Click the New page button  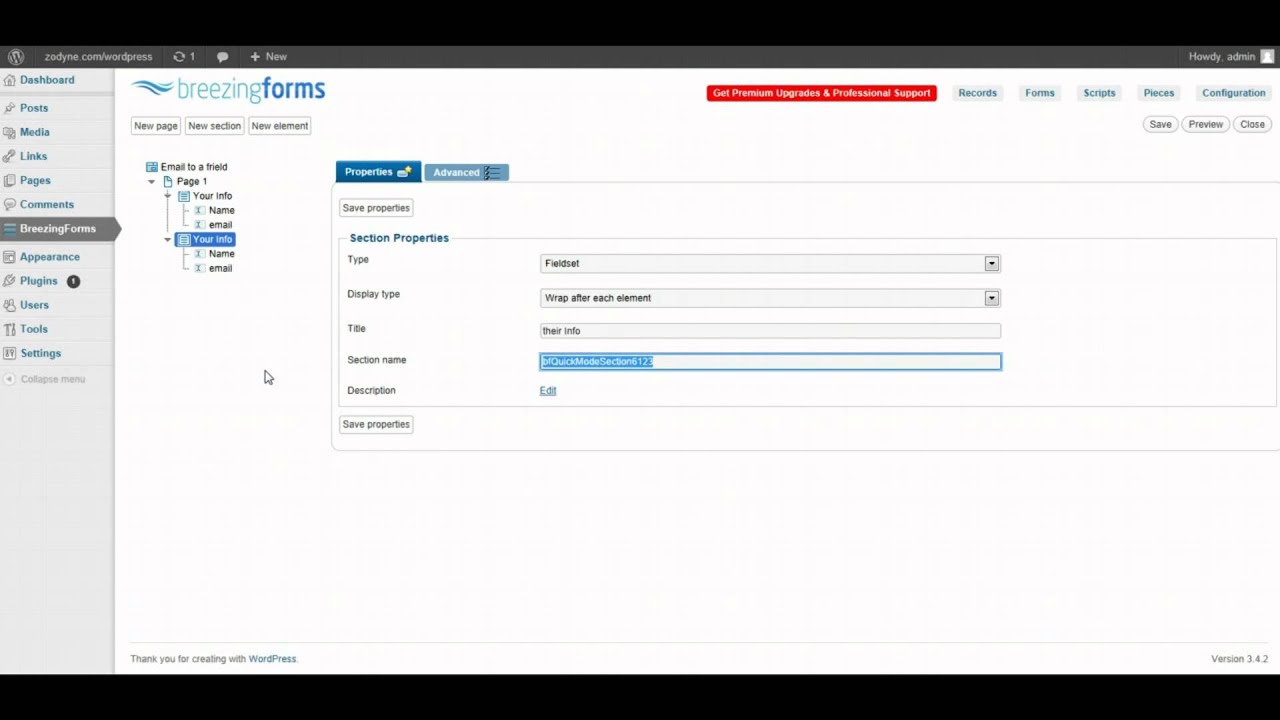point(156,126)
